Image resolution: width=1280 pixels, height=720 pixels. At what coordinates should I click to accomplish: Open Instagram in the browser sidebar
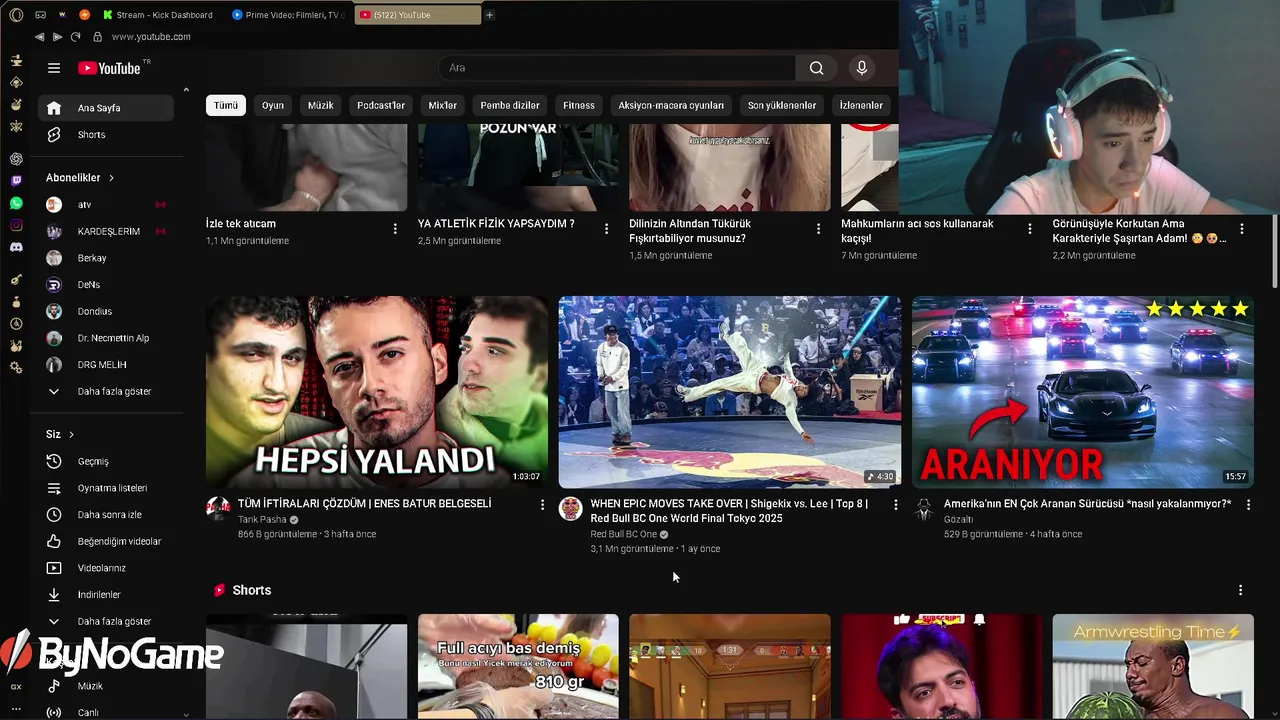[16, 225]
